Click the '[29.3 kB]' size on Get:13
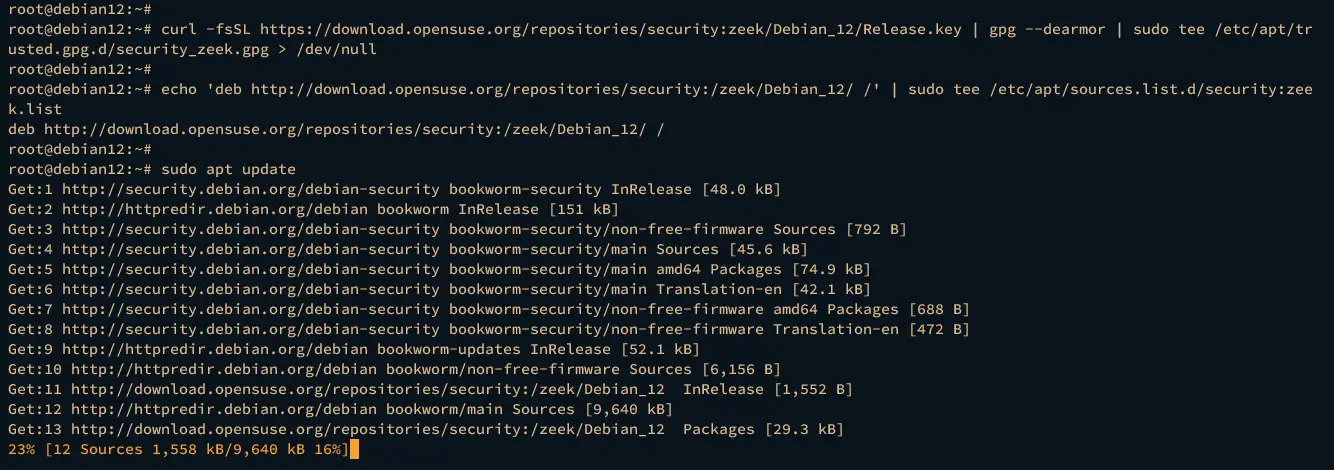The width and height of the screenshot is (1334, 470). 803,429
